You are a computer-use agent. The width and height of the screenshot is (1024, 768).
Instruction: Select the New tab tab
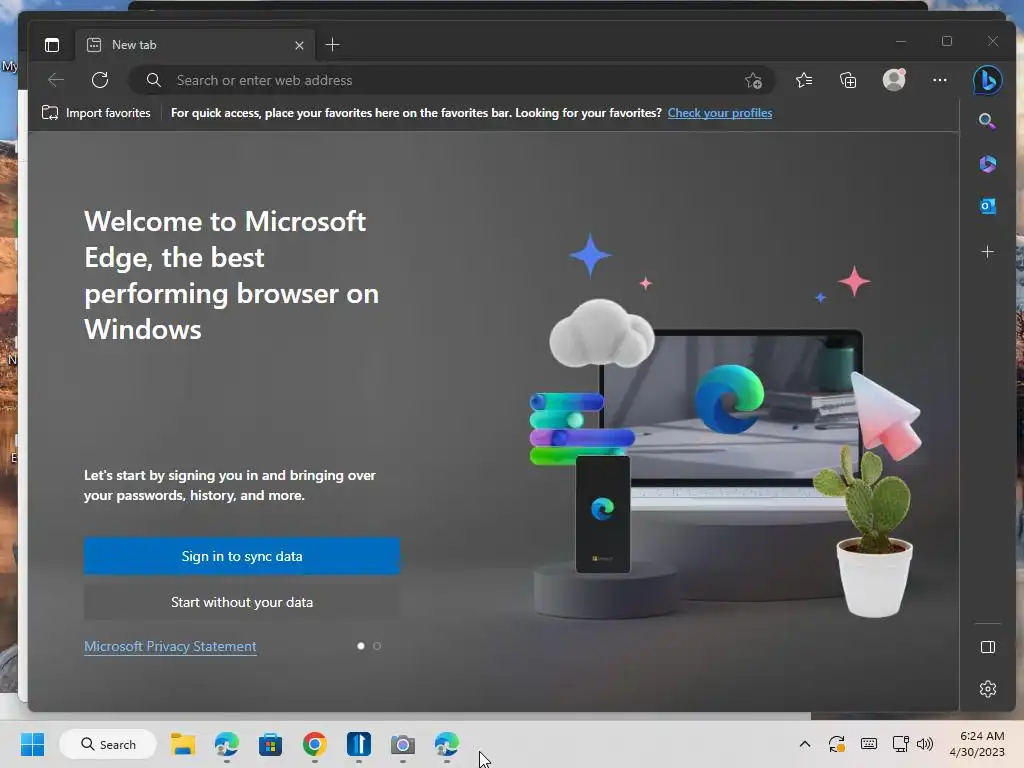point(196,45)
